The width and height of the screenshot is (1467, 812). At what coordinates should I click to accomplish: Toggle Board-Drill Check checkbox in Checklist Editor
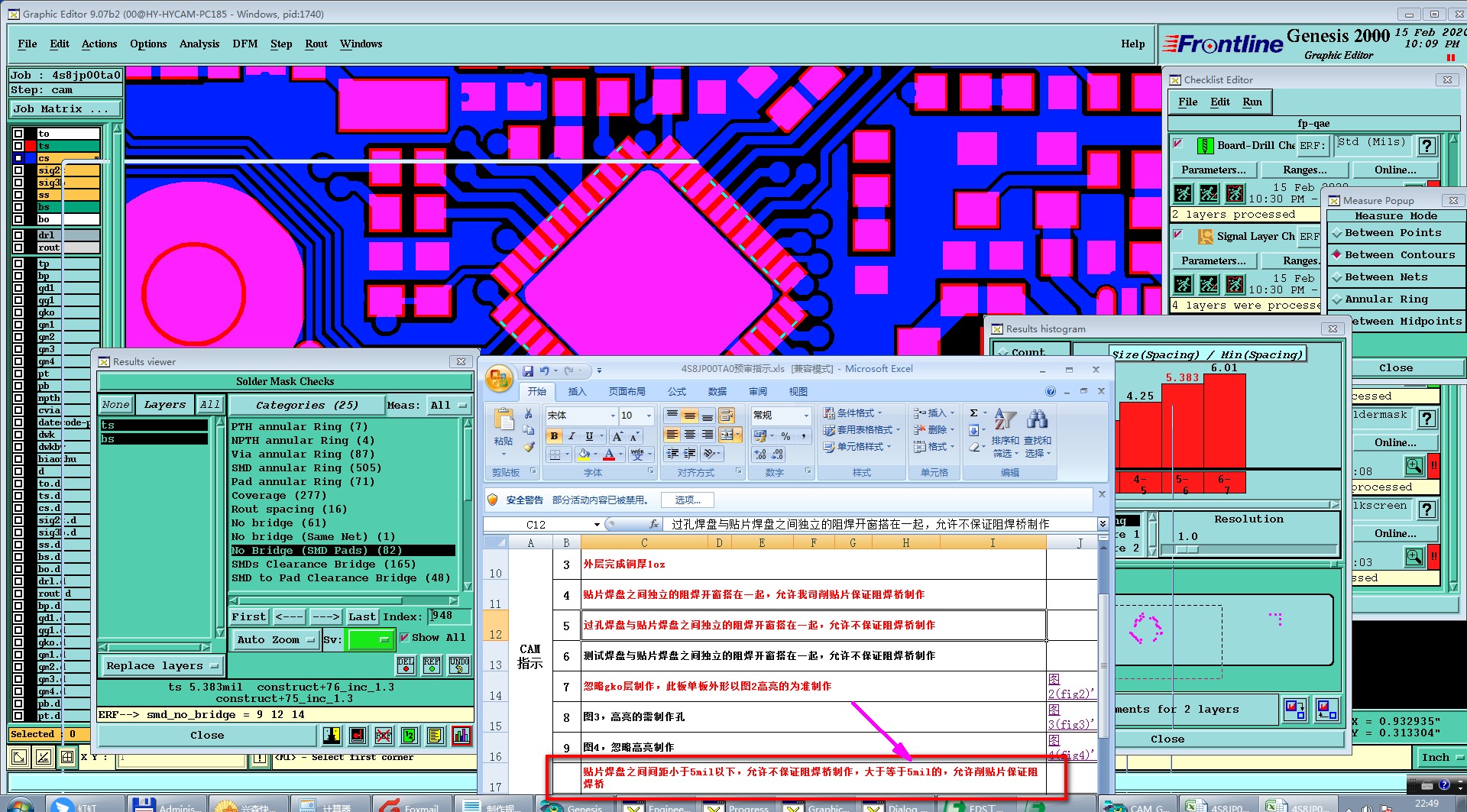[x=1178, y=143]
